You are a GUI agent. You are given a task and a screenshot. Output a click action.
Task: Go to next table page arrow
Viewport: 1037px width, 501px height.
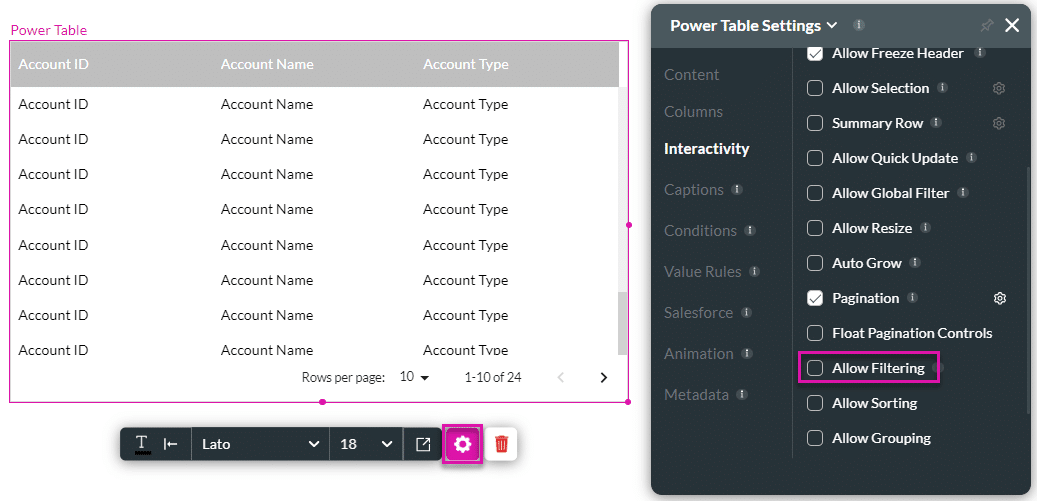point(603,377)
